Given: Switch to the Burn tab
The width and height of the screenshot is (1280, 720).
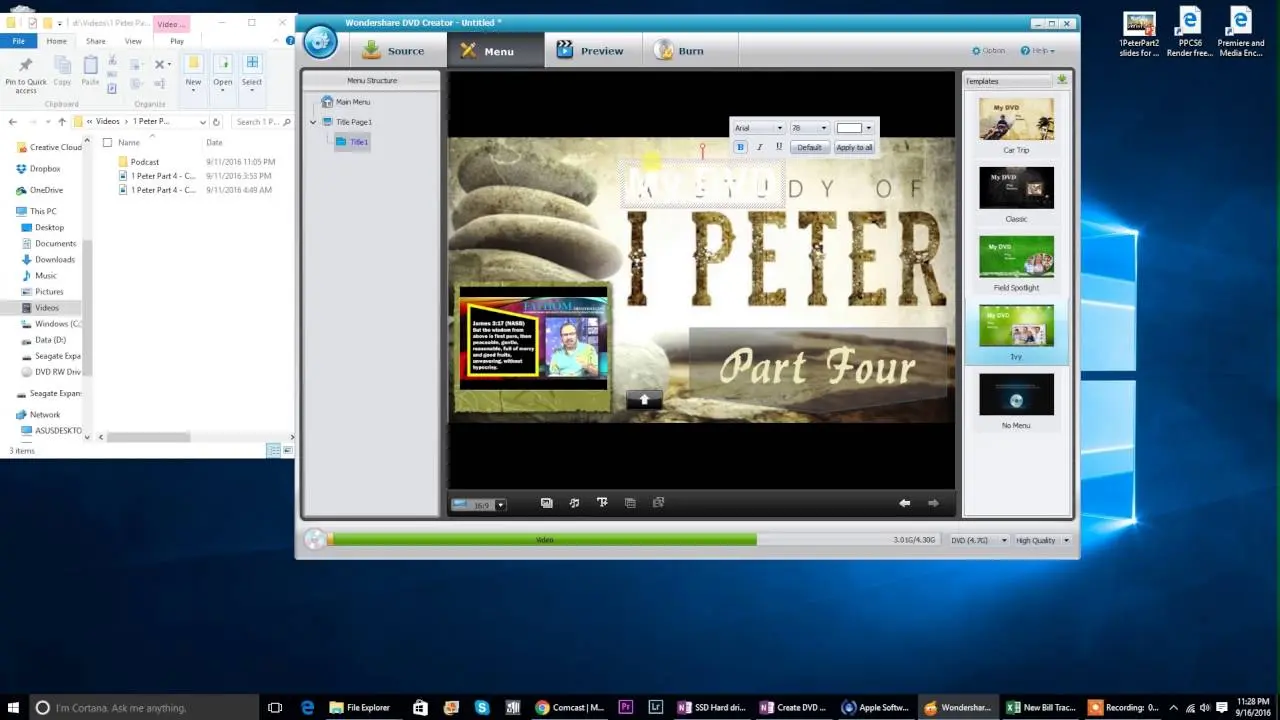Looking at the screenshot, I should [x=678, y=50].
